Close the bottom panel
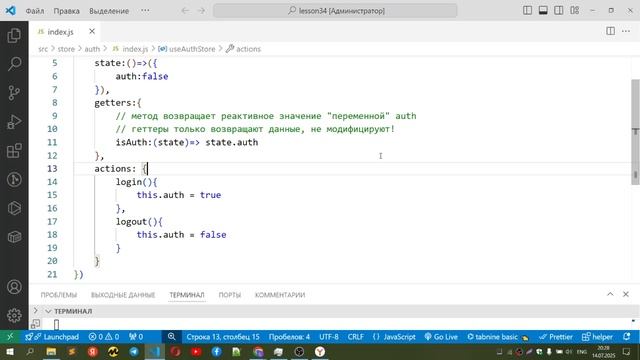The width and height of the screenshot is (640, 360). pos(626,294)
